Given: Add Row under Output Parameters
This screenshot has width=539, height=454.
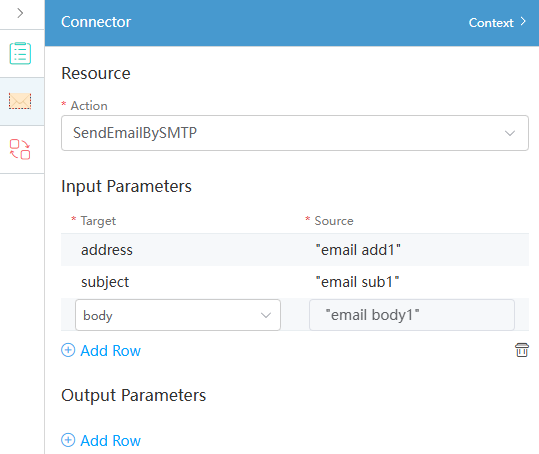Looking at the screenshot, I should click(101, 440).
